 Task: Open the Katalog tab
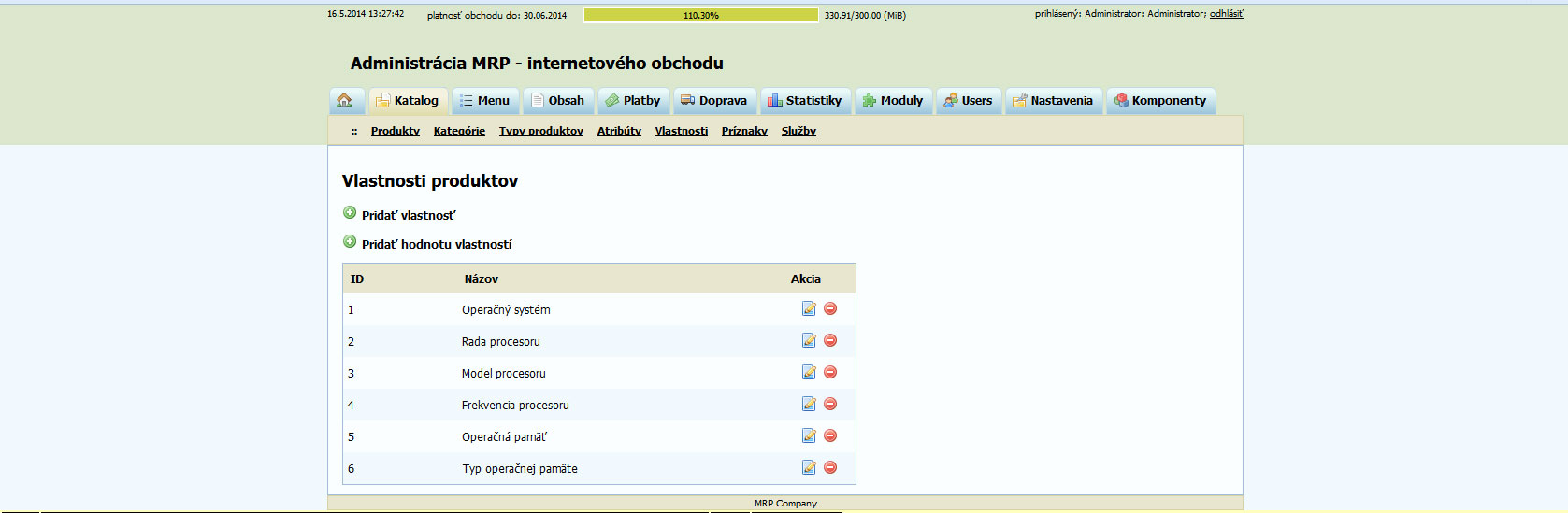(408, 101)
